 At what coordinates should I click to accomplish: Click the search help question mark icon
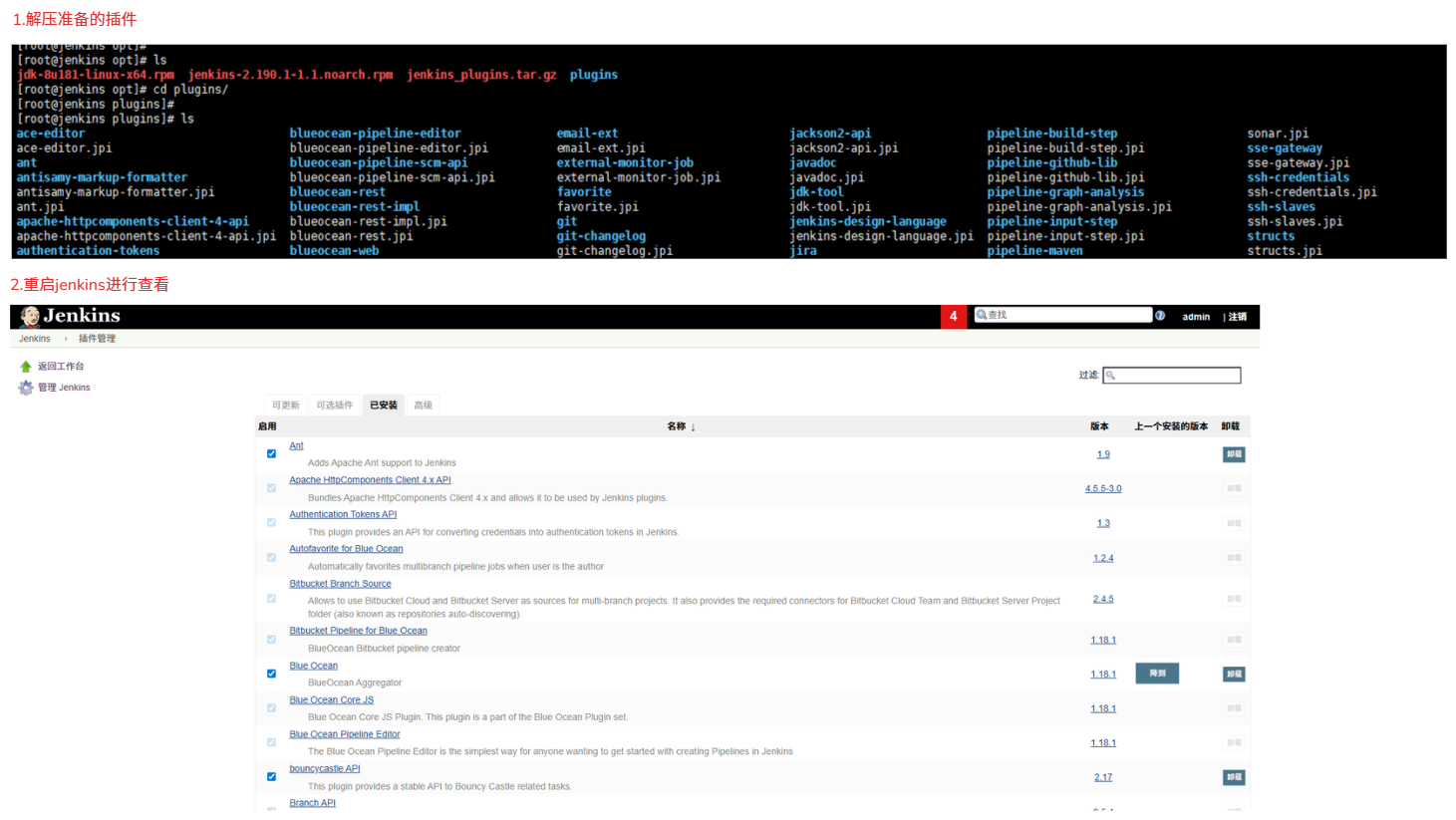click(1160, 315)
